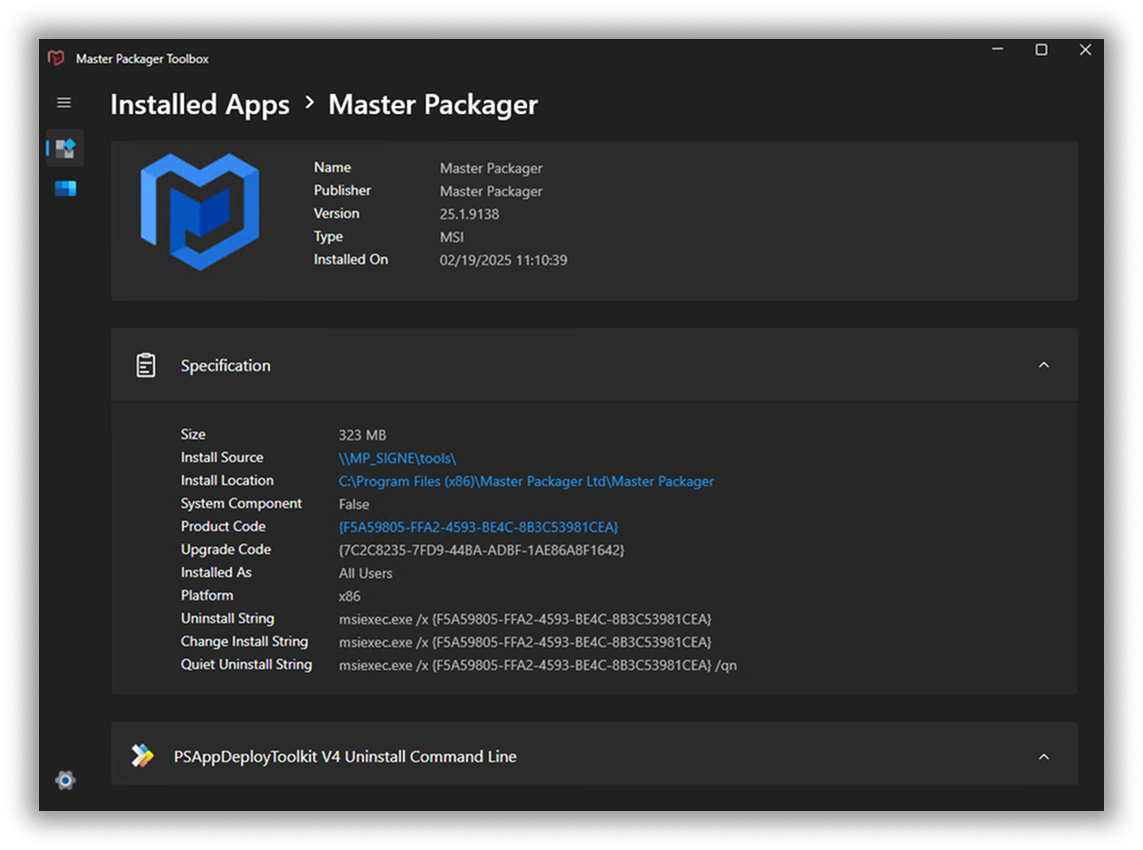Click the PSAppDeployToolkit section icon

click(143, 756)
